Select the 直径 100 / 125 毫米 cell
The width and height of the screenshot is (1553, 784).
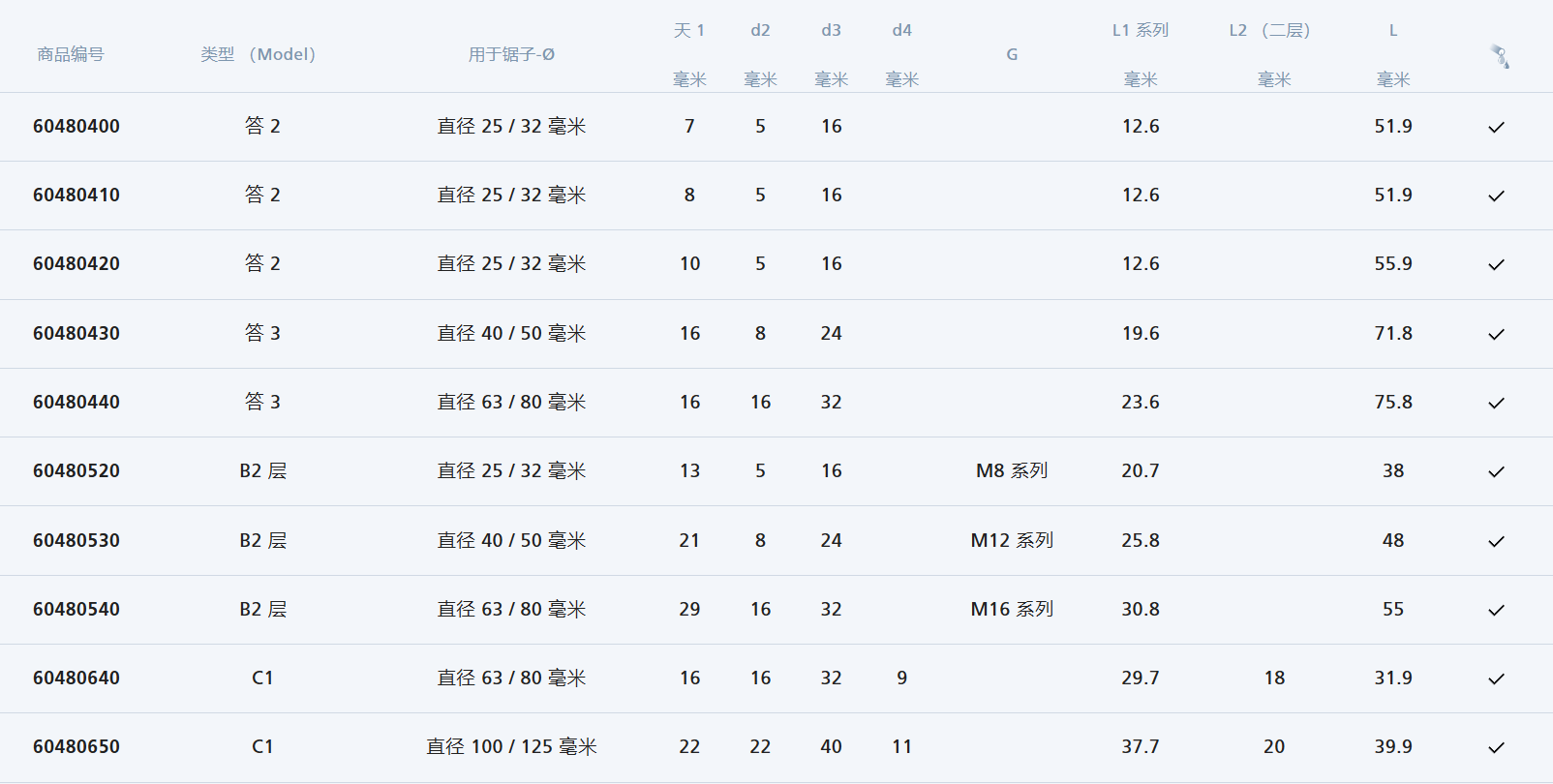tap(511, 746)
